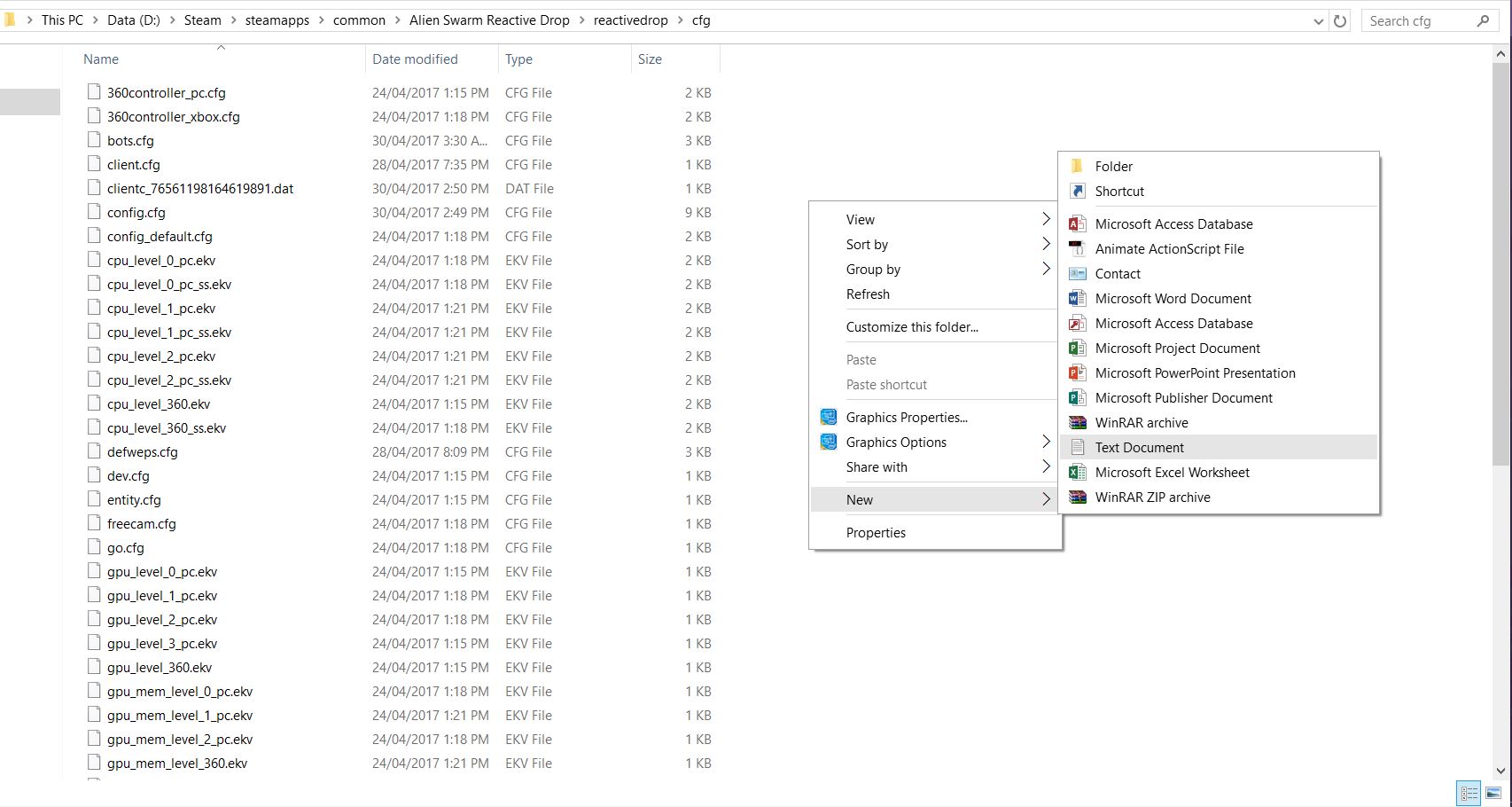Select the New context menu entry

[936, 500]
